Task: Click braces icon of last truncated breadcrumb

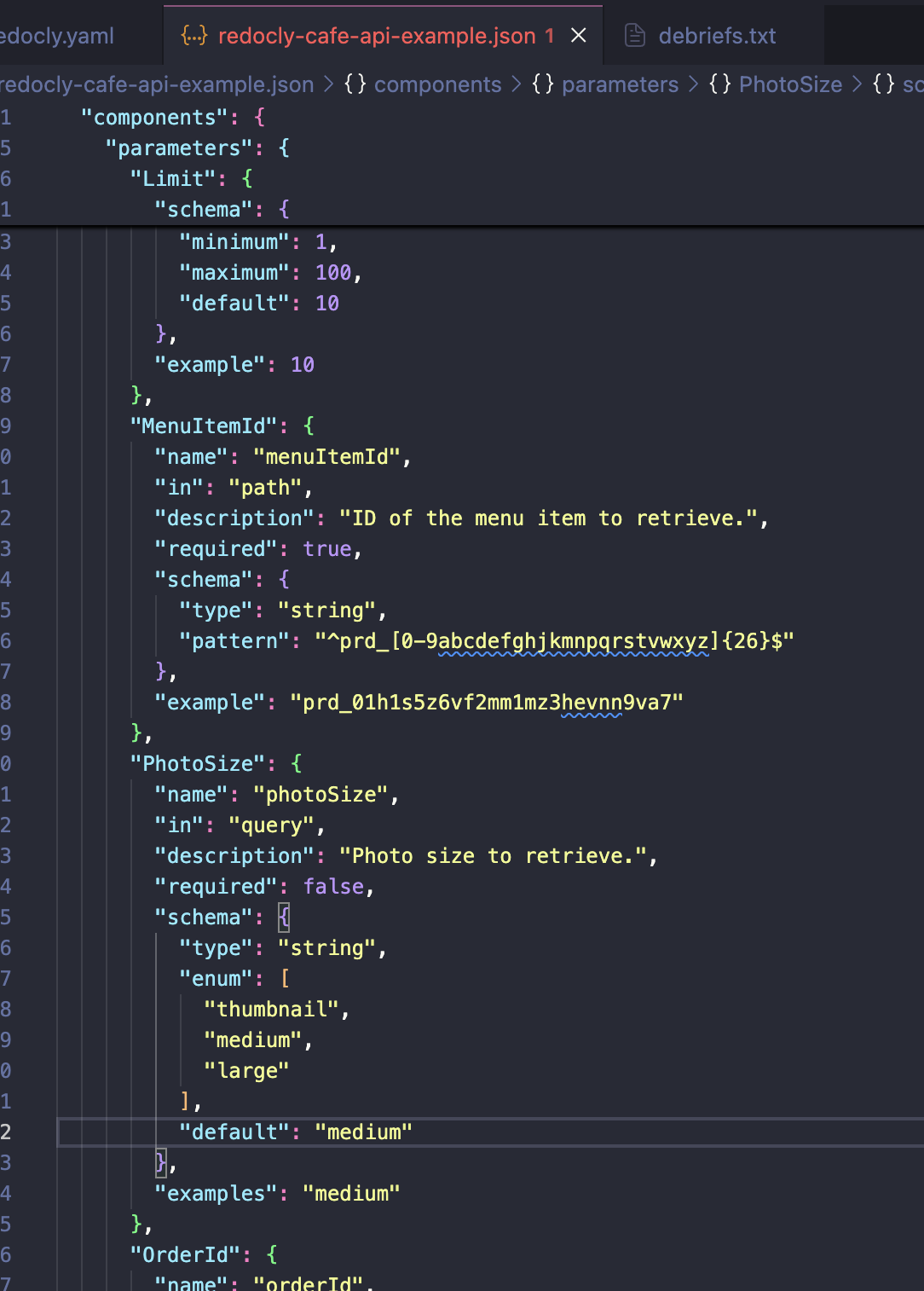Action: coord(884,84)
